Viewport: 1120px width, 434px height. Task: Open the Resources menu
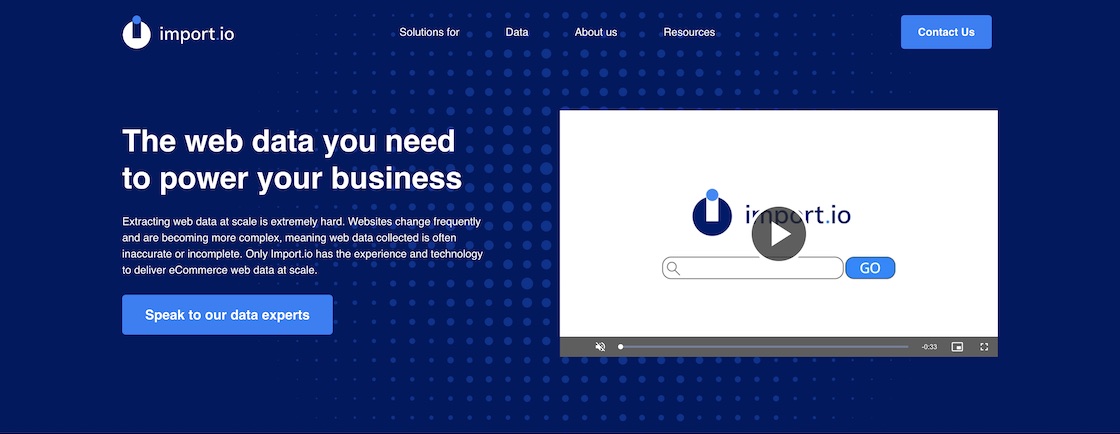(x=689, y=32)
